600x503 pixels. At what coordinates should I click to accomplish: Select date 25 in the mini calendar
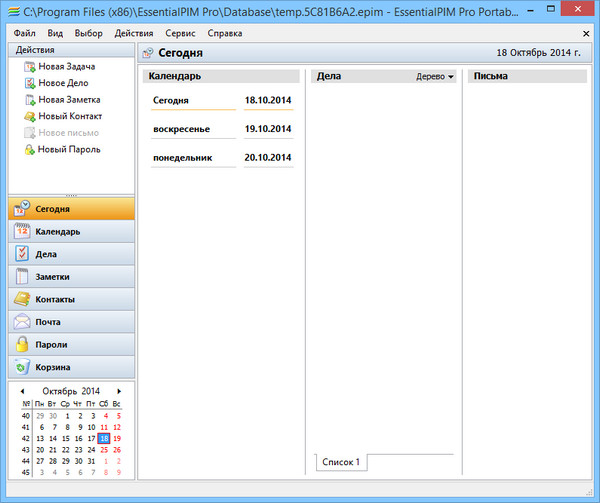pos(104,450)
